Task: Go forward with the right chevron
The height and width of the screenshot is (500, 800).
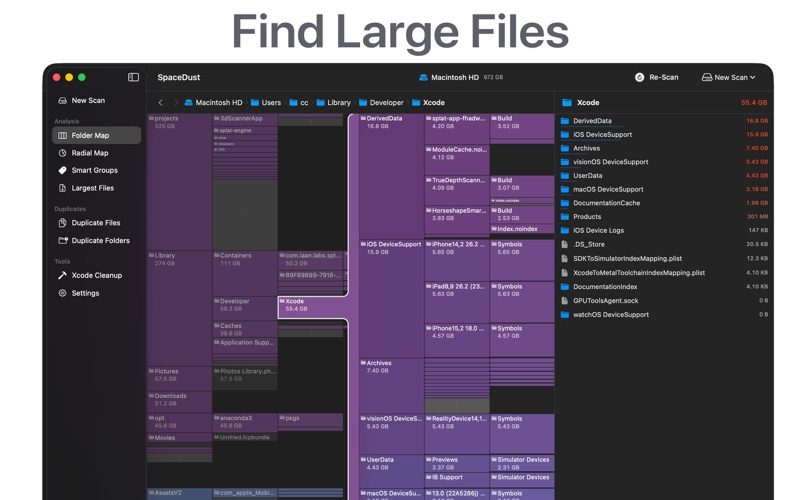Action: tap(176, 103)
